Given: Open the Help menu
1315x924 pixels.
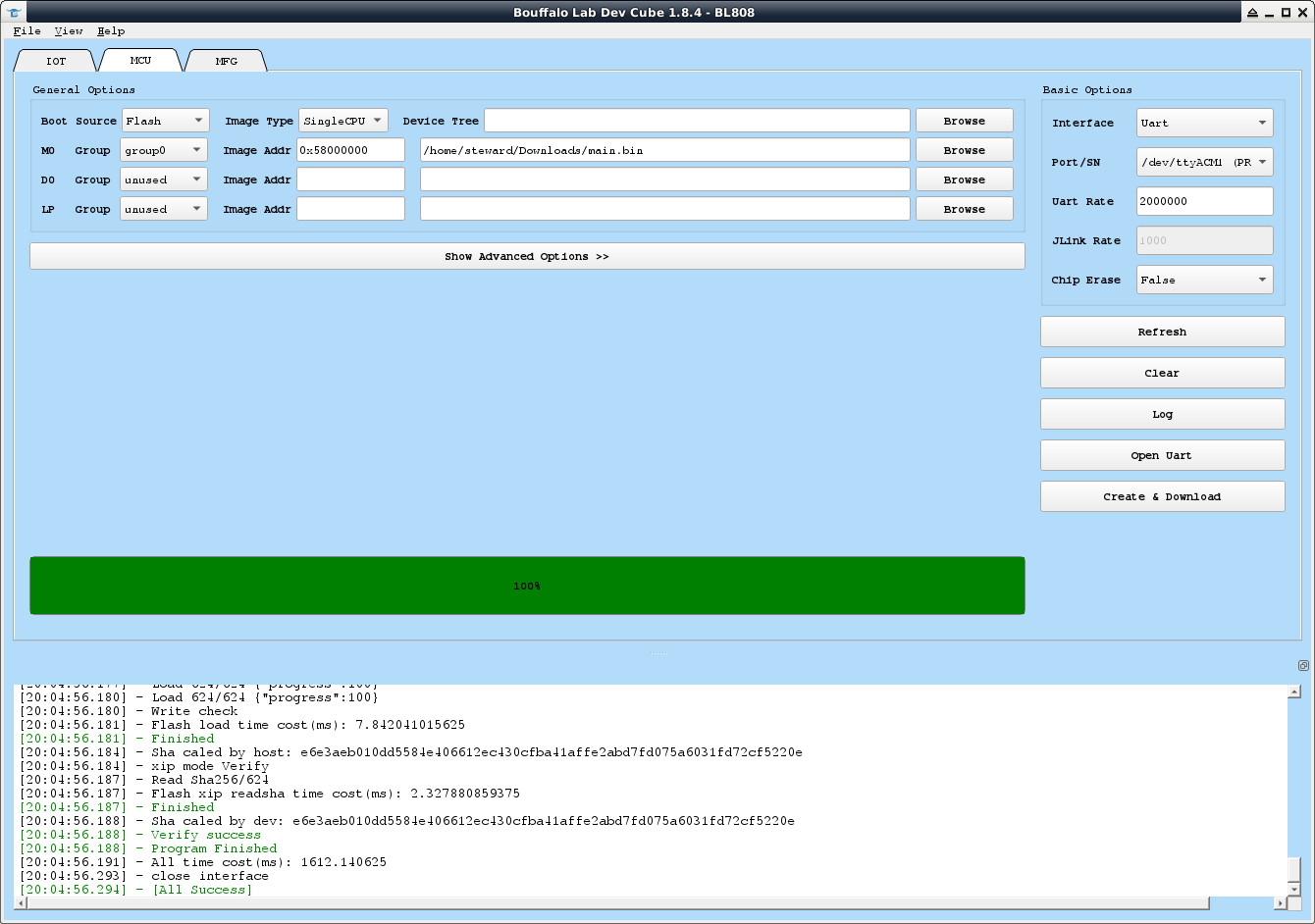Looking at the screenshot, I should [111, 31].
